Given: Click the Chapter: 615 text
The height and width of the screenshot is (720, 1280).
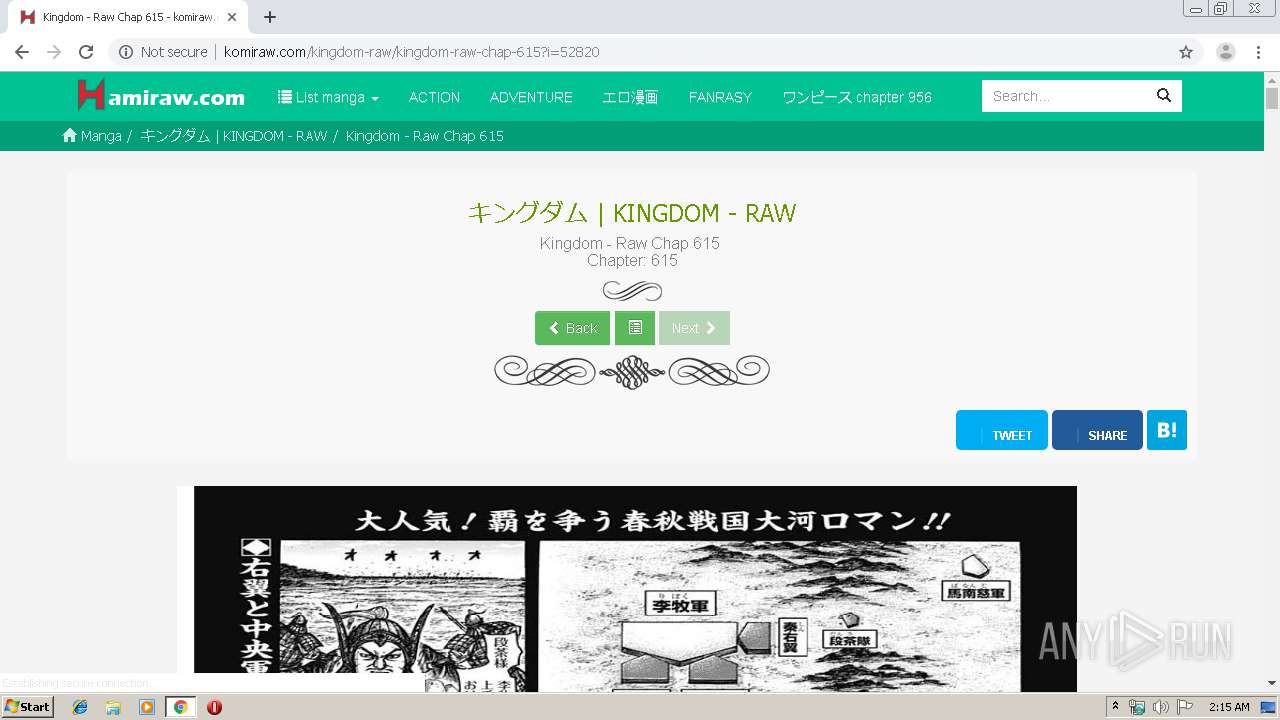Looking at the screenshot, I should point(632,261).
